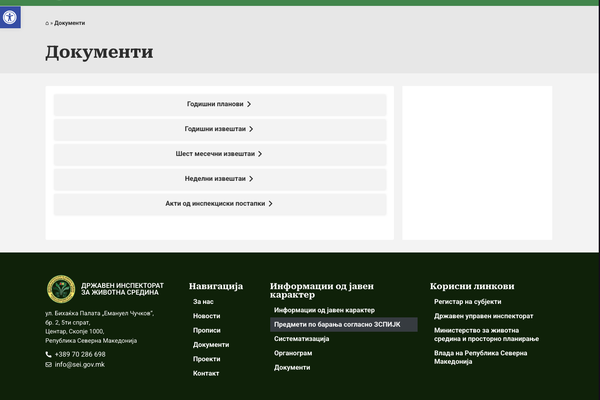The width and height of the screenshot is (600, 400).
Task: Click the Корисни линкови footer heading
Action: point(472,286)
